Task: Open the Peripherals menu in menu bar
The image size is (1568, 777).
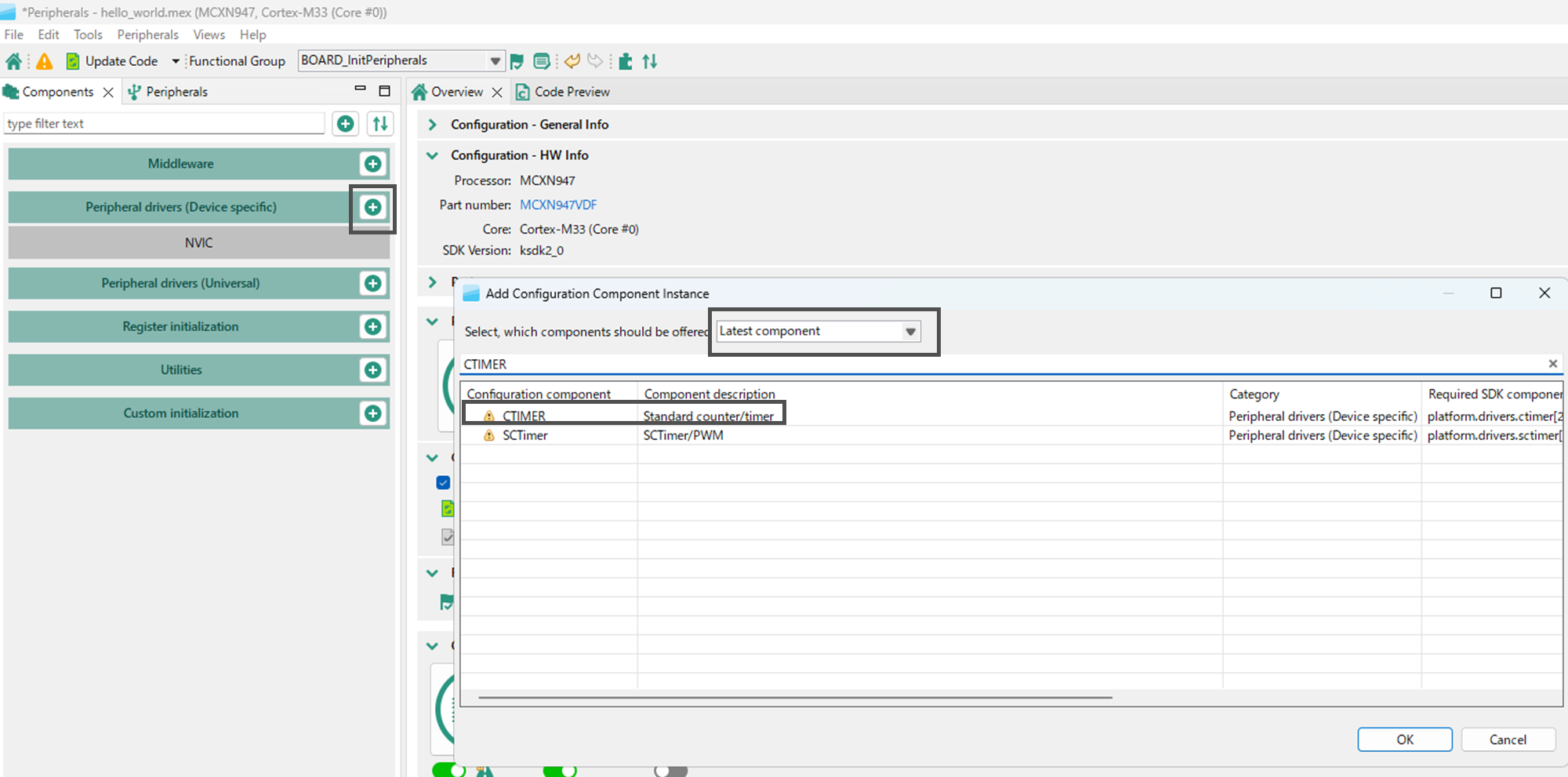Action: point(147,34)
